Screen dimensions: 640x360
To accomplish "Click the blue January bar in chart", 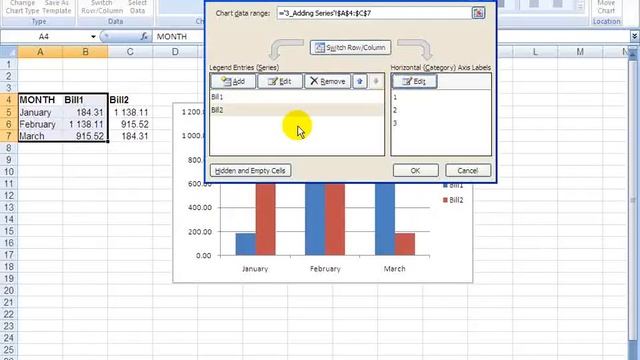I will pos(246,244).
